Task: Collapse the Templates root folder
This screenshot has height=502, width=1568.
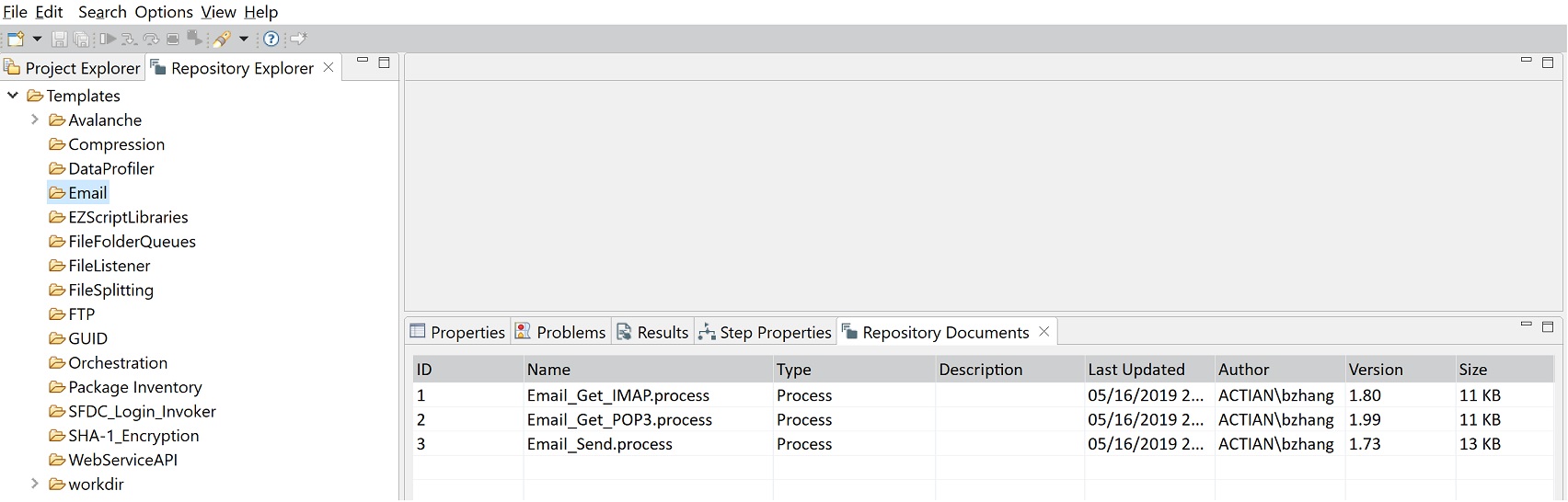Action: [x=13, y=96]
